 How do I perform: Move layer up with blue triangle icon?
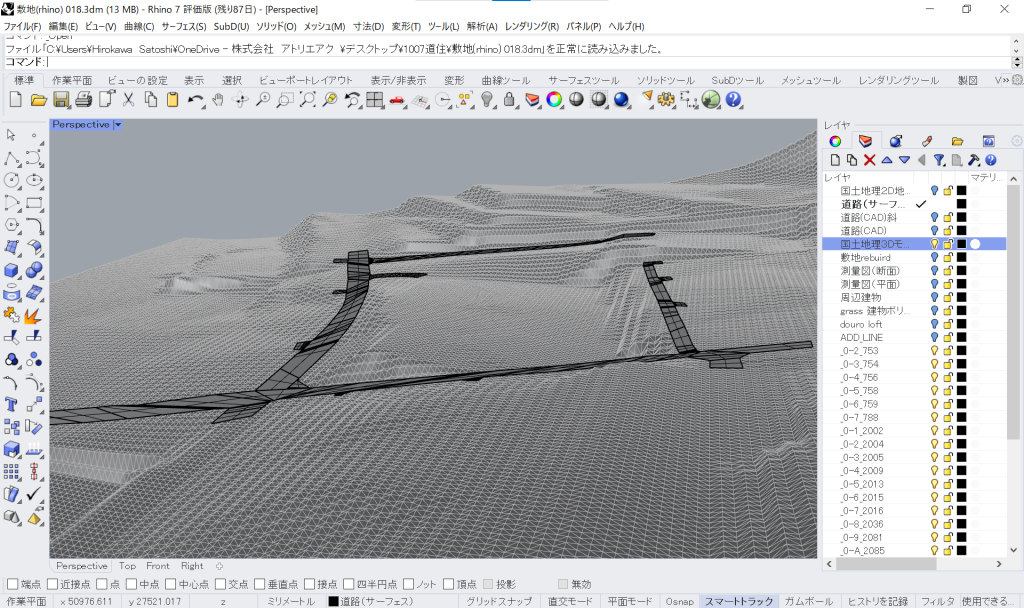point(887,160)
